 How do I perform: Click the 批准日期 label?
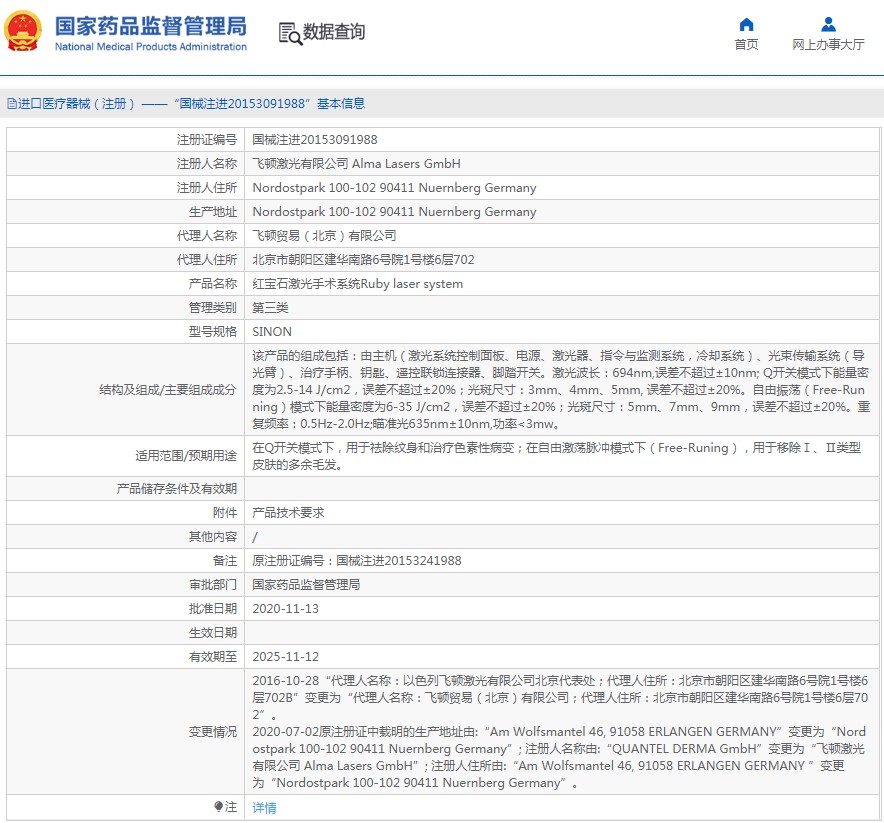click(x=213, y=609)
